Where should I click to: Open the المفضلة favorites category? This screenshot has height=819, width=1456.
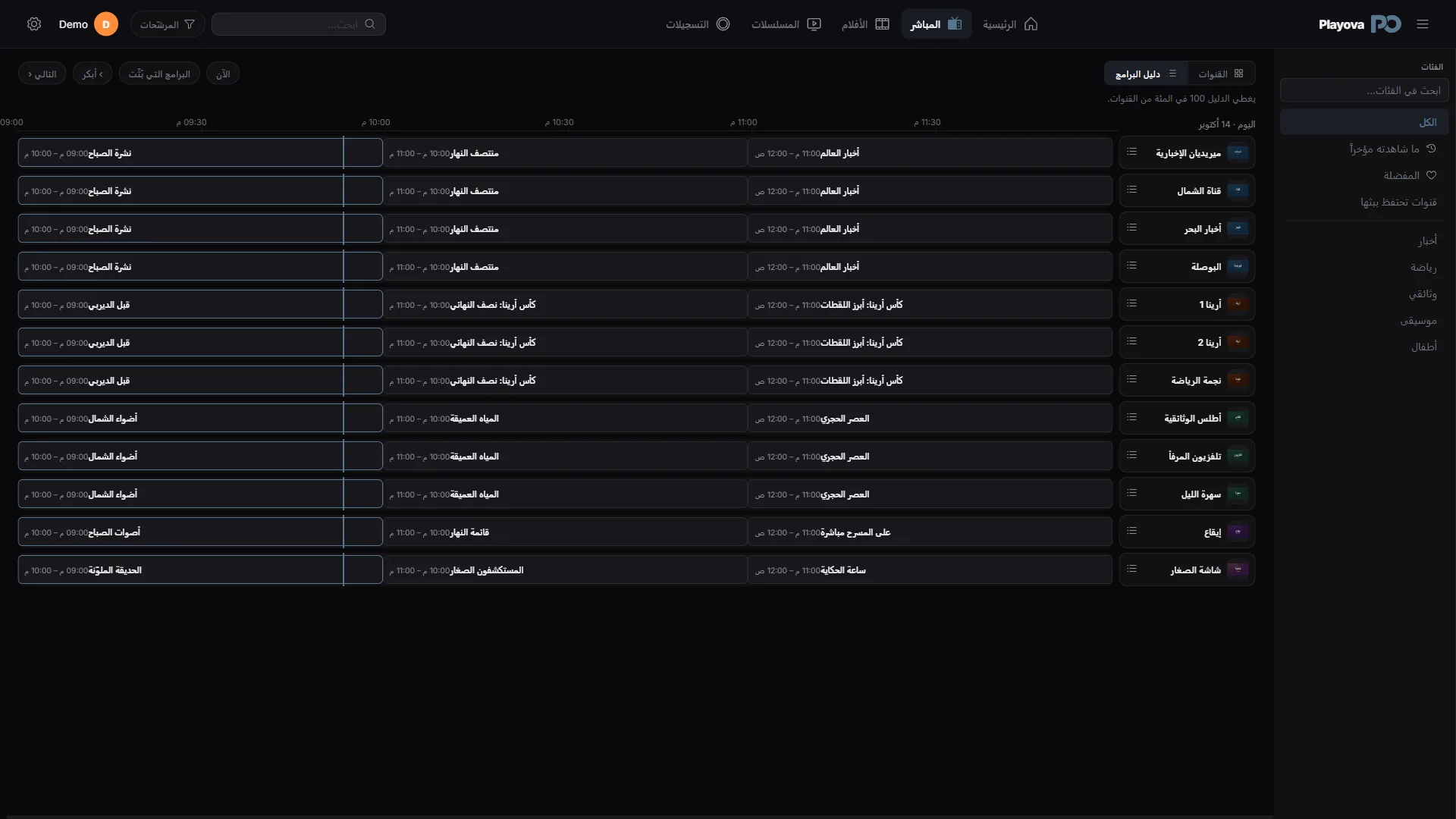[1364, 175]
